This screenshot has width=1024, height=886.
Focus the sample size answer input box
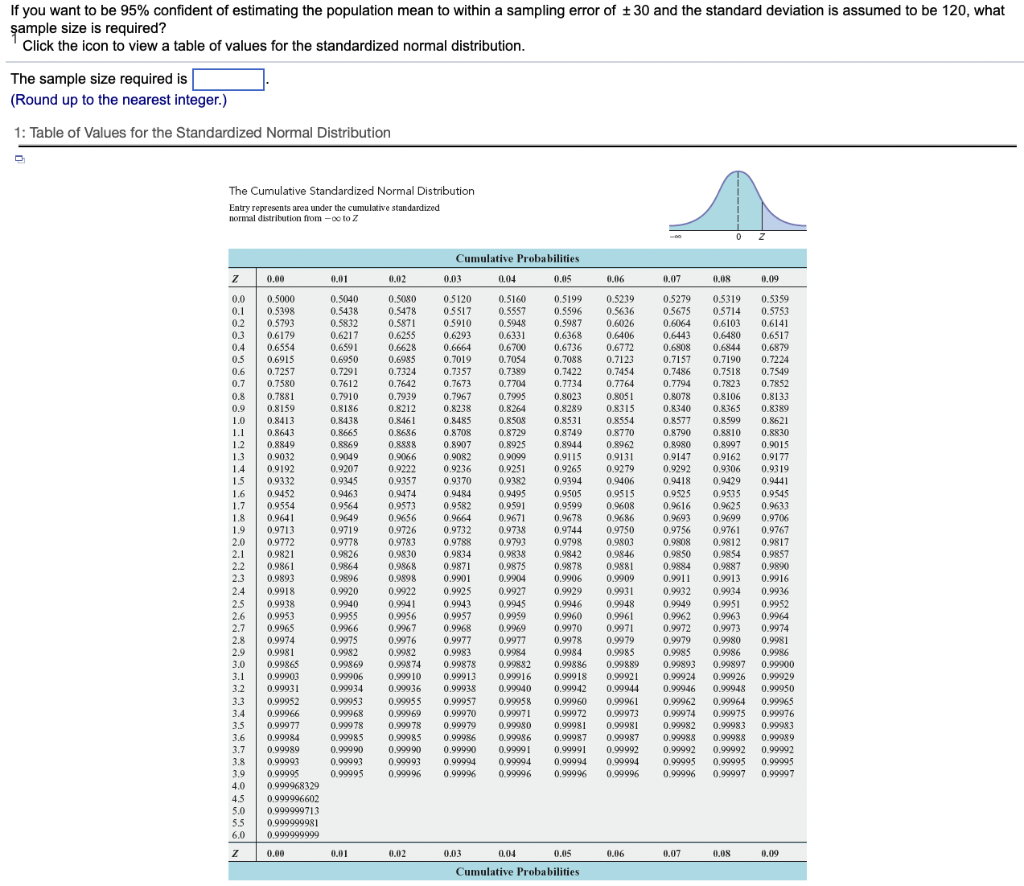(228, 80)
